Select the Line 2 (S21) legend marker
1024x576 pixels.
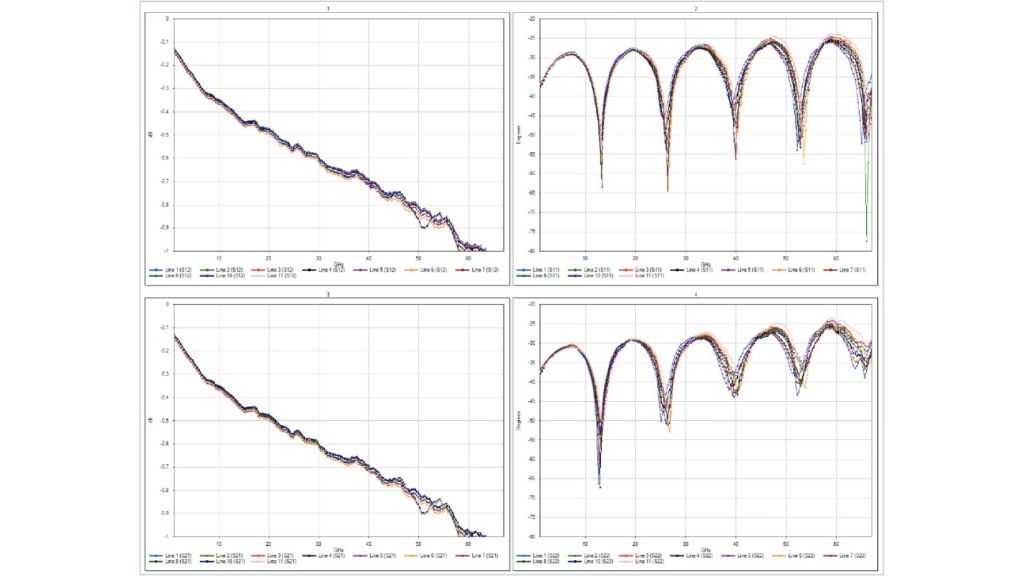206,552
